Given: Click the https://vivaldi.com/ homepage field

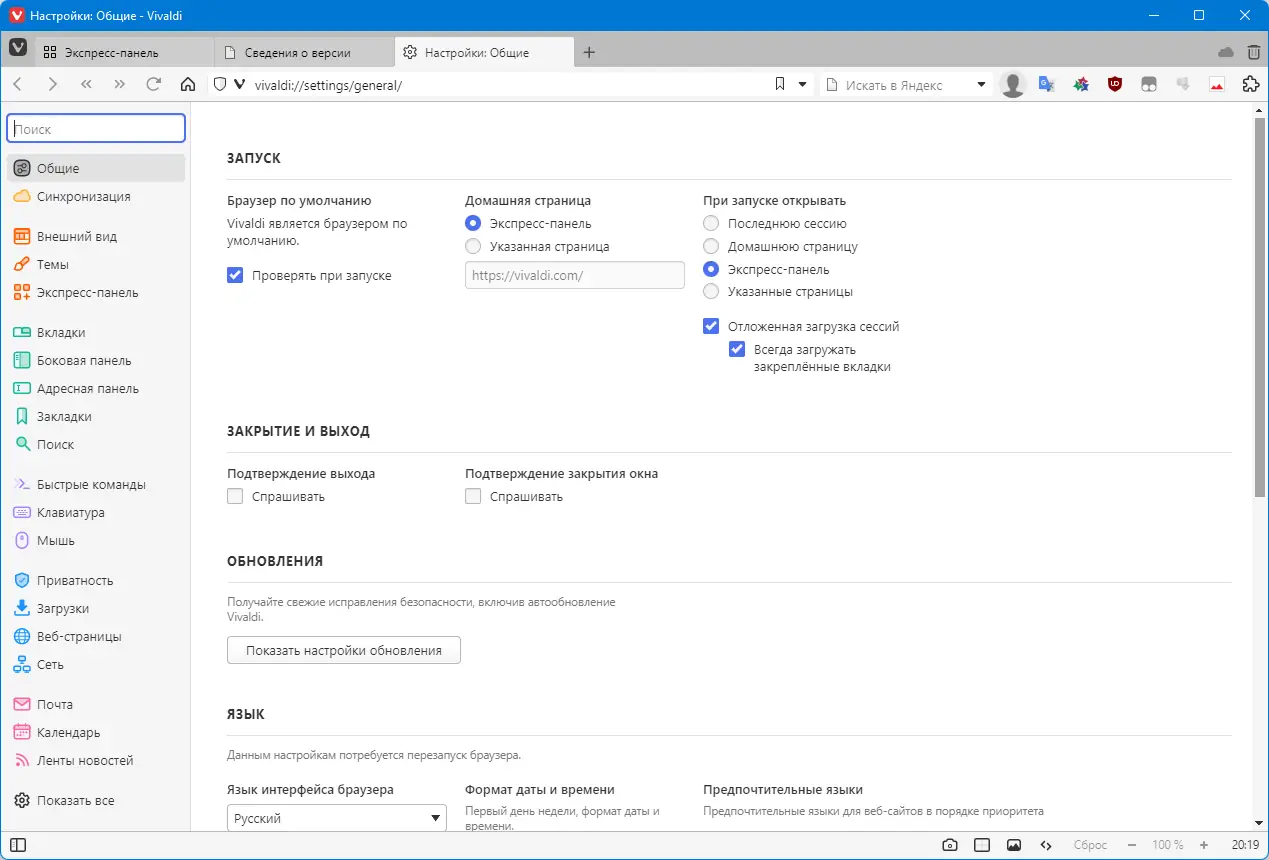Looking at the screenshot, I should pyautogui.click(x=575, y=275).
